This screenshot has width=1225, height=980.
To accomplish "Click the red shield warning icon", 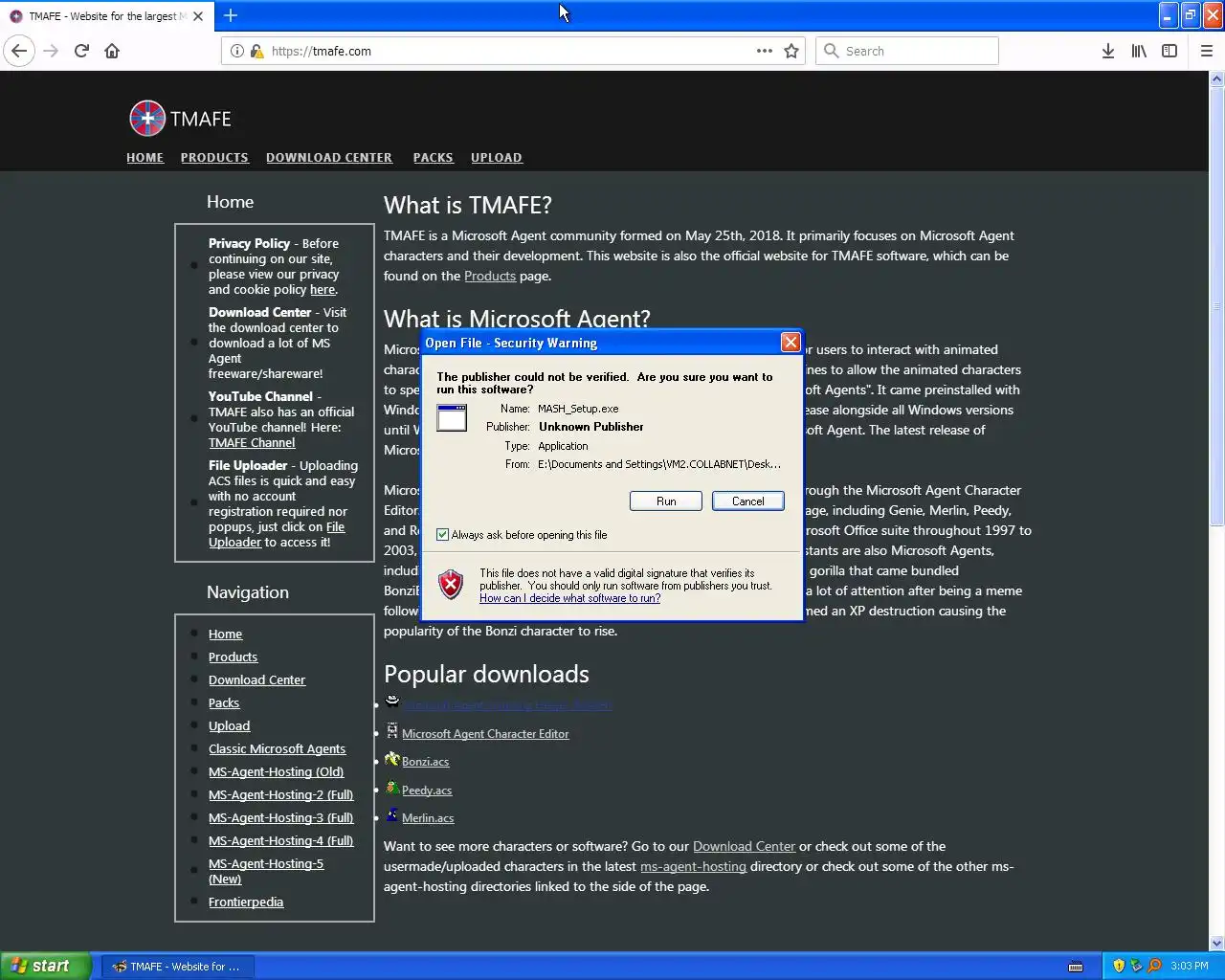I will (451, 584).
